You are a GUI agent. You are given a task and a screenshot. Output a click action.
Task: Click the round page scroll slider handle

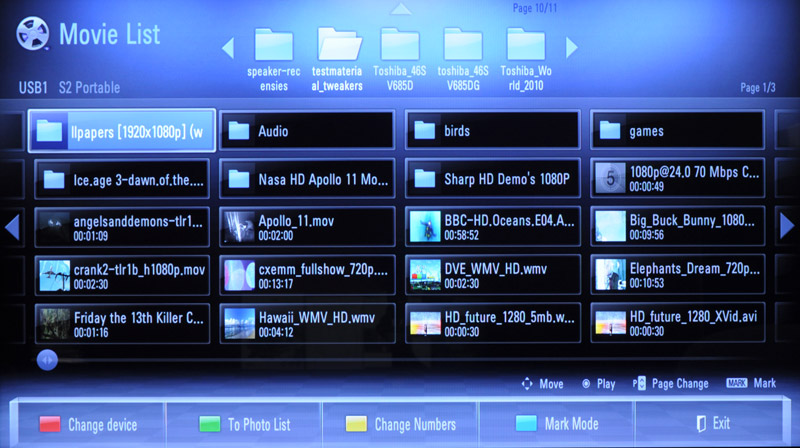[x=47, y=360]
